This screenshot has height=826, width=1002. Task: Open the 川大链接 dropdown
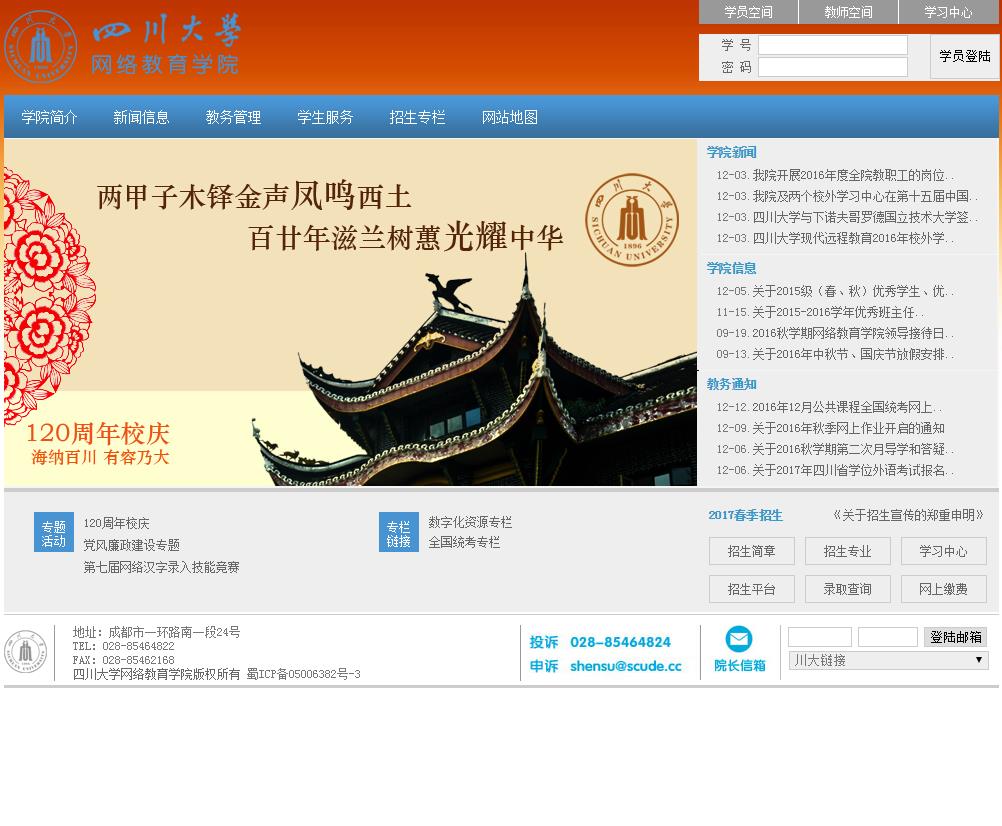(x=888, y=661)
